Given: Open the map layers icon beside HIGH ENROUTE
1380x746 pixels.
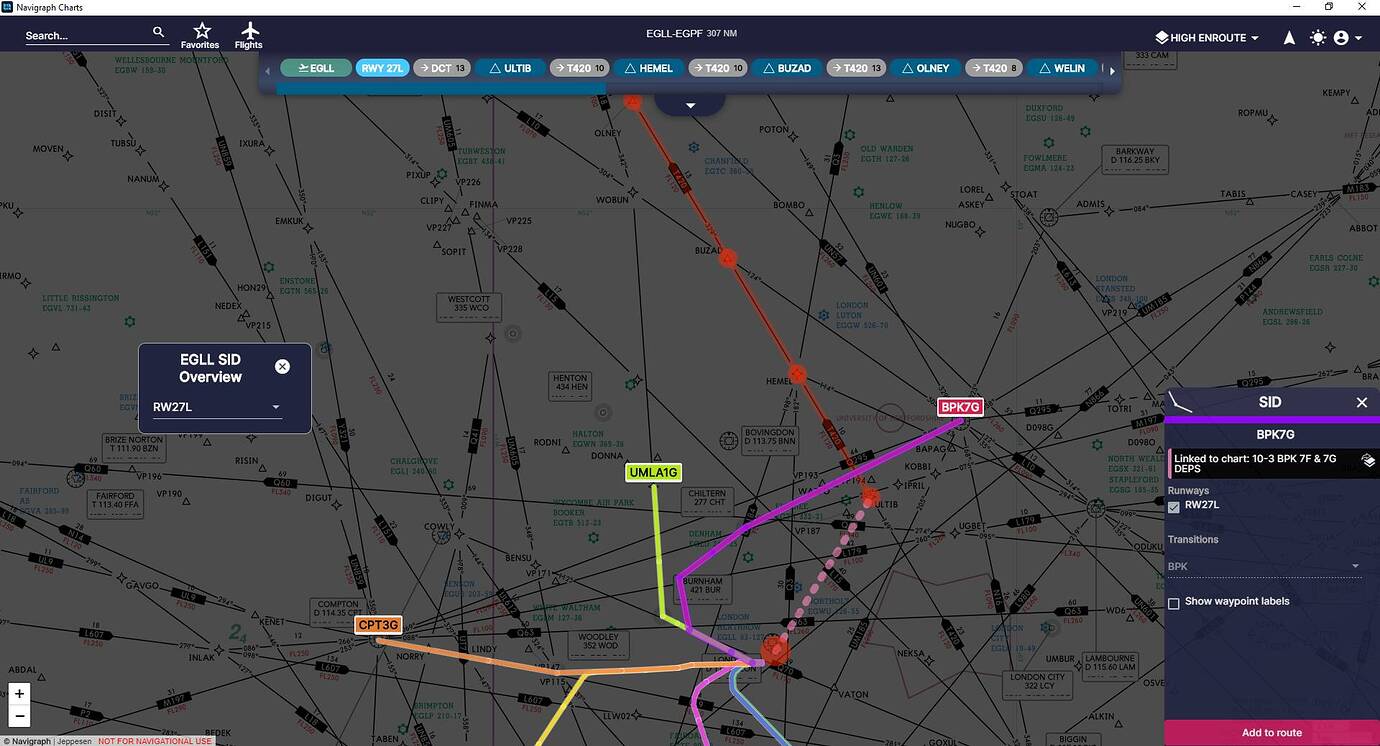Looking at the screenshot, I should click(x=1160, y=37).
